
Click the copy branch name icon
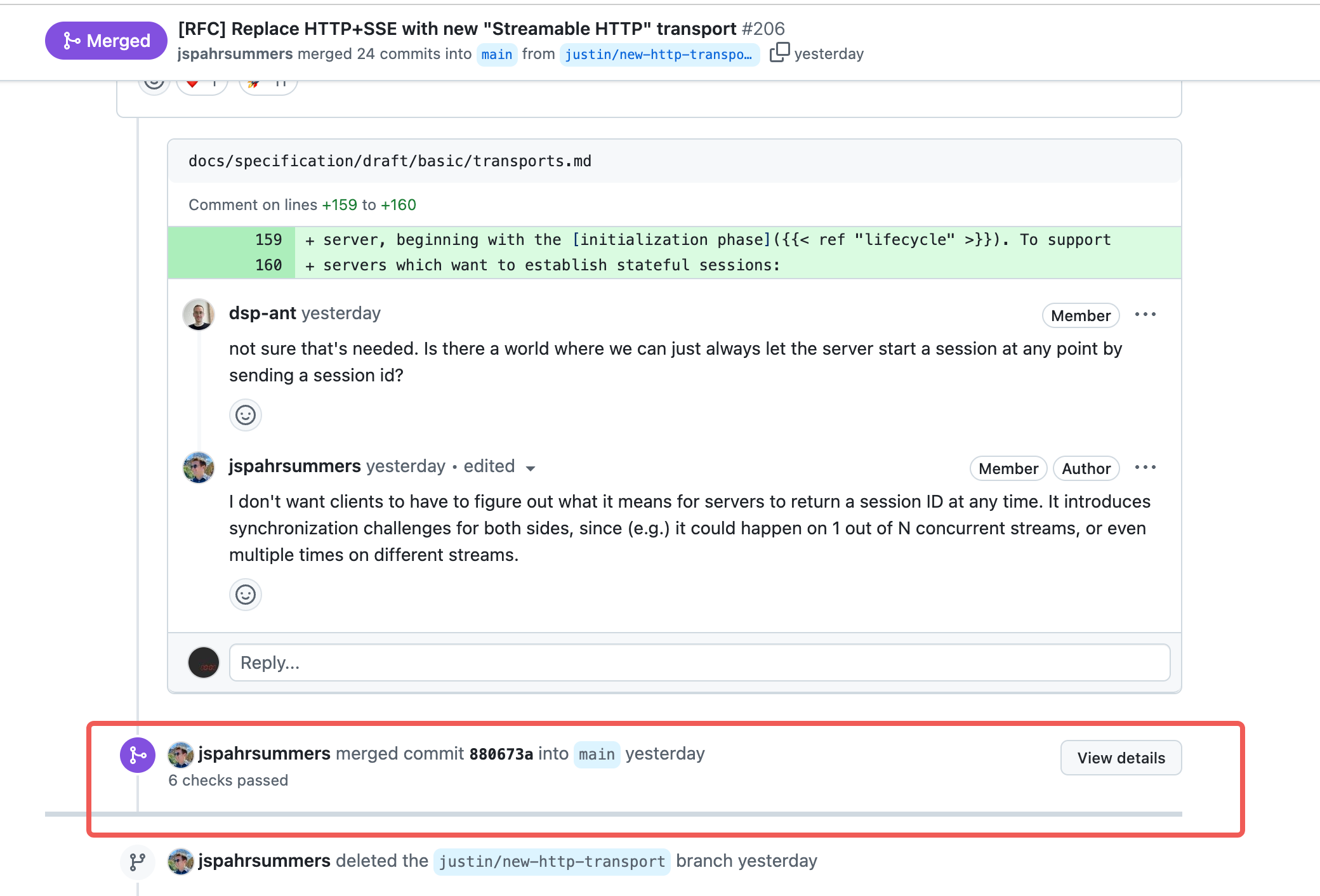tap(779, 52)
